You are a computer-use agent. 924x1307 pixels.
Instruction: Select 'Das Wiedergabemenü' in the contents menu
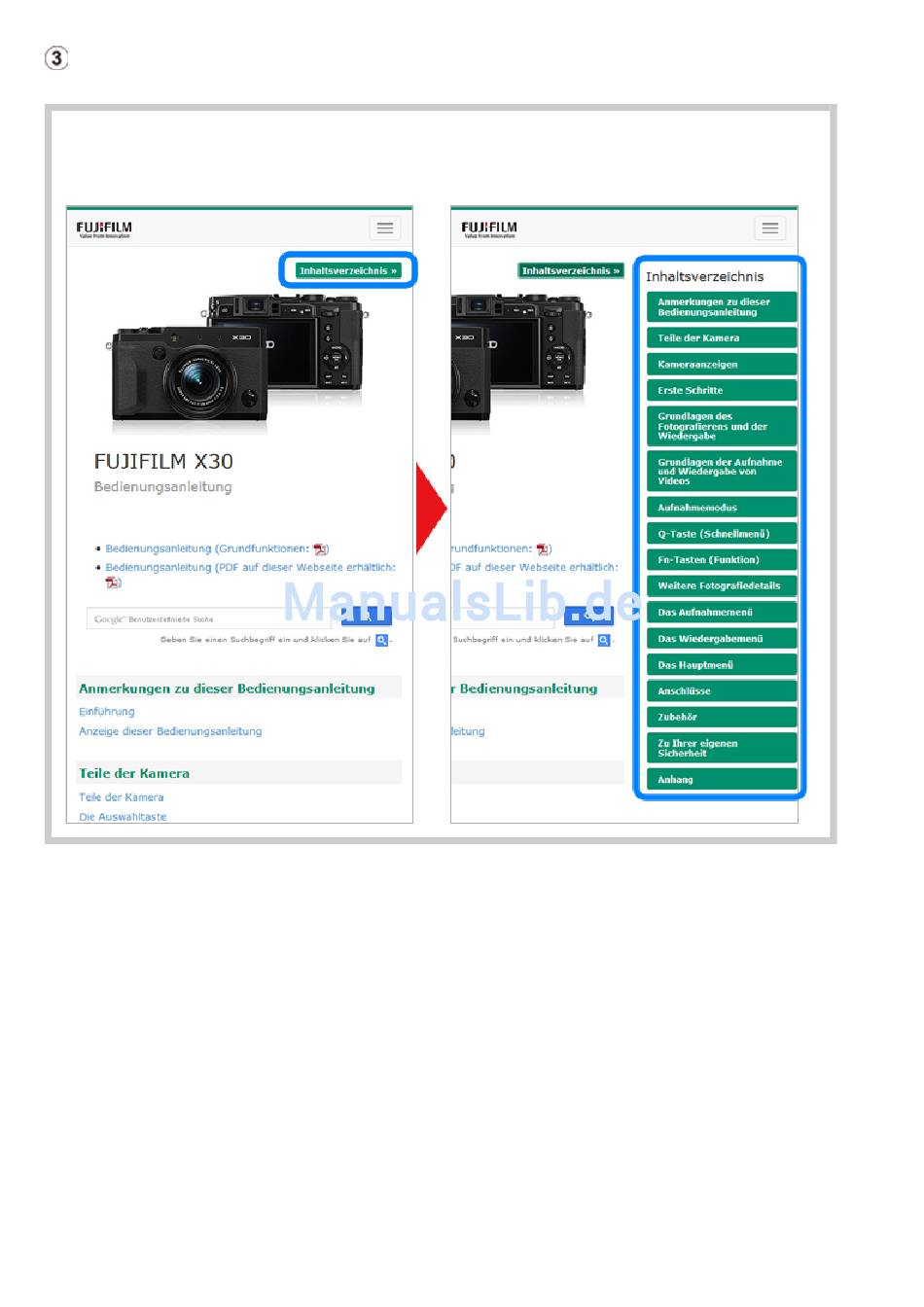722,639
